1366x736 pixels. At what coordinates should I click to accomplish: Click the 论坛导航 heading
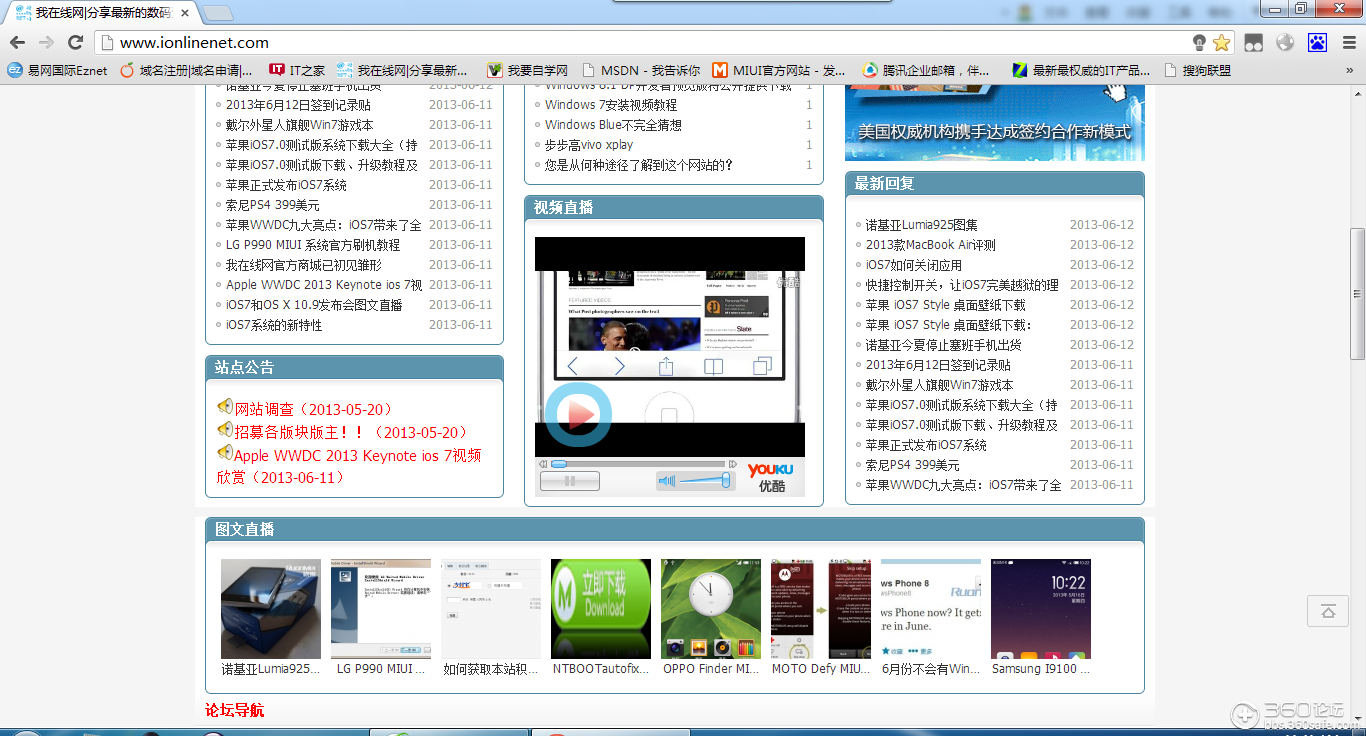click(x=235, y=710)
